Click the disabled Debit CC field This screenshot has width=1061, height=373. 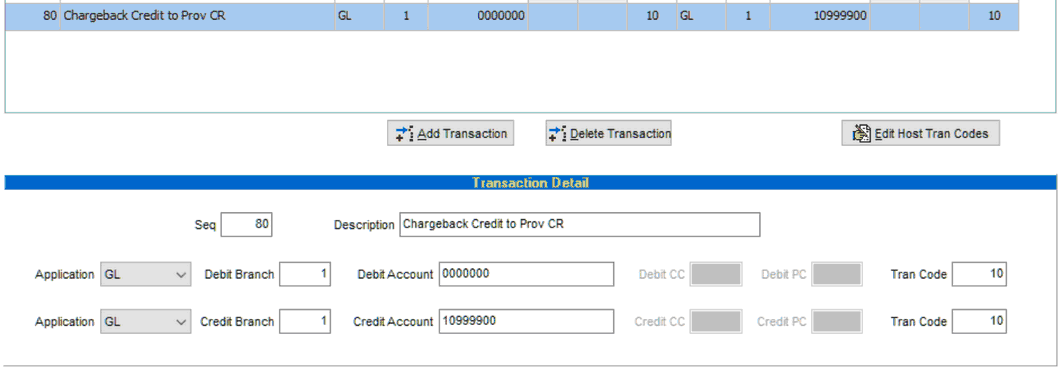[716, 275]
